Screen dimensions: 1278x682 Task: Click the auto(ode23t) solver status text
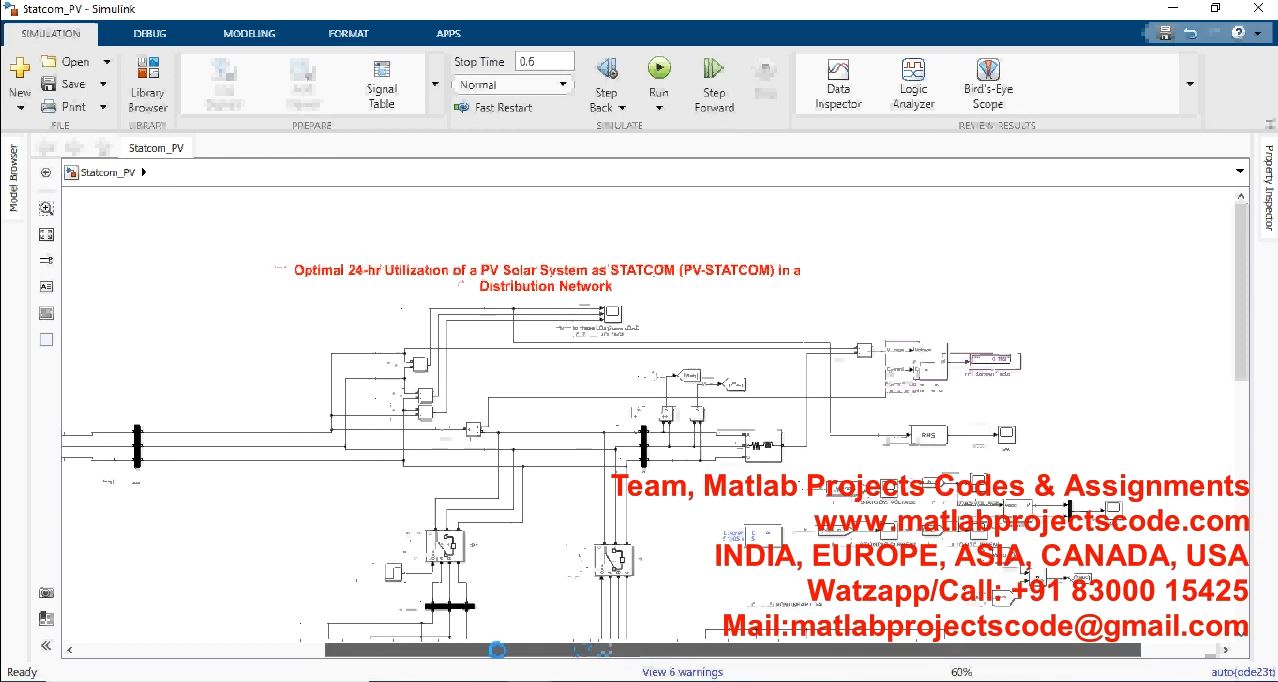pyautogui.click(x=1242, y=672)
